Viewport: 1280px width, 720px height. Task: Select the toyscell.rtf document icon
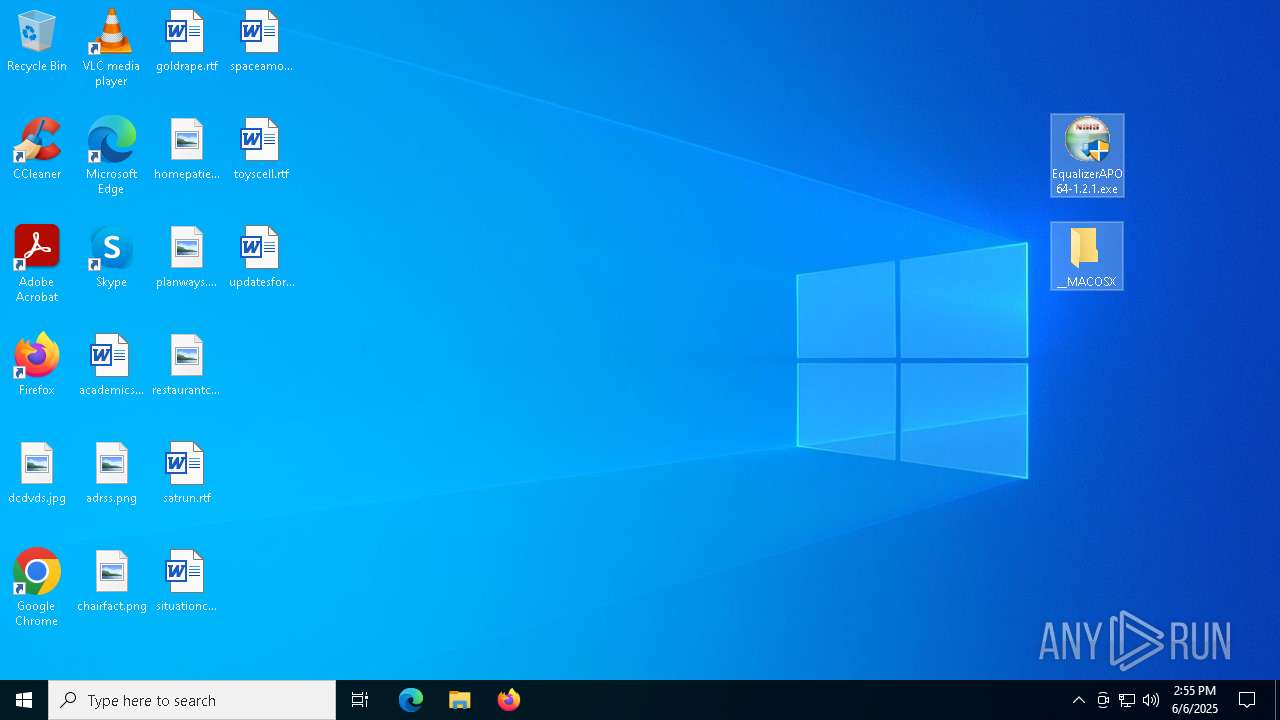tap(261, 150)
